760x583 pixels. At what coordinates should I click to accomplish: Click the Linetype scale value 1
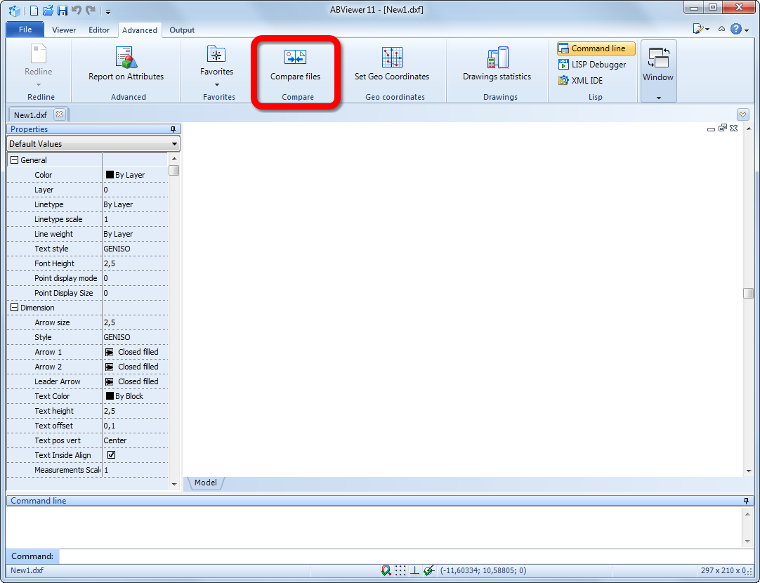136,219
